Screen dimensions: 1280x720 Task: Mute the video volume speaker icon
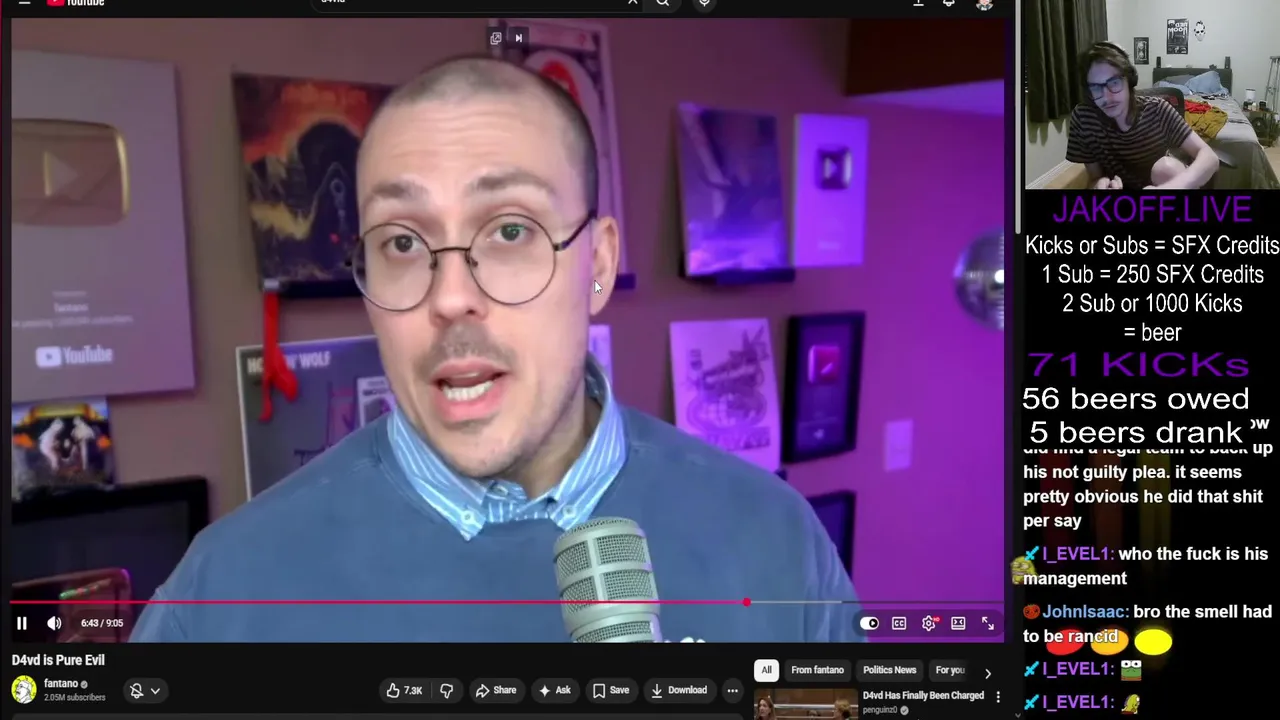[54, 623]
